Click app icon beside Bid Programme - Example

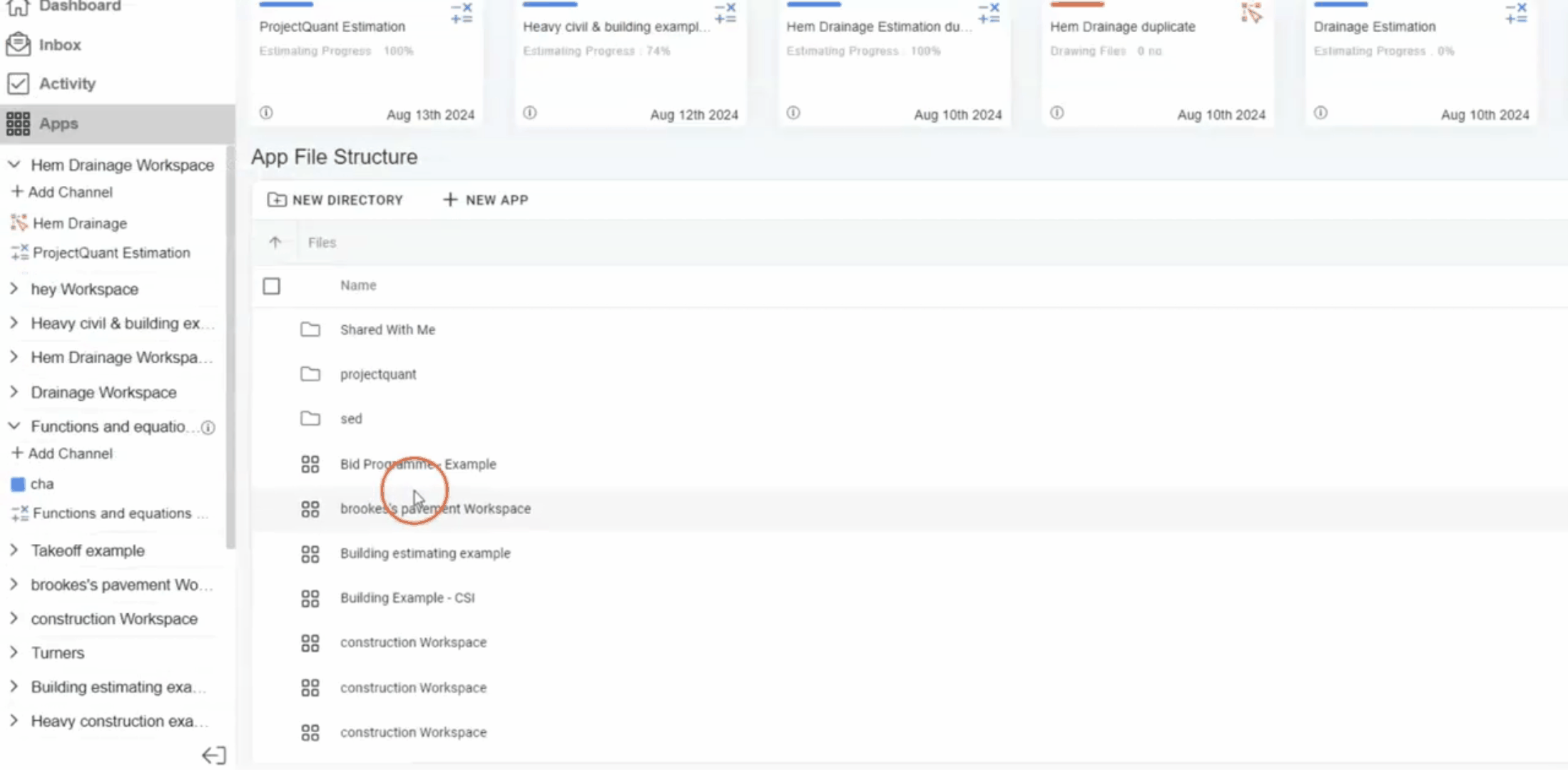coord(310,464)
